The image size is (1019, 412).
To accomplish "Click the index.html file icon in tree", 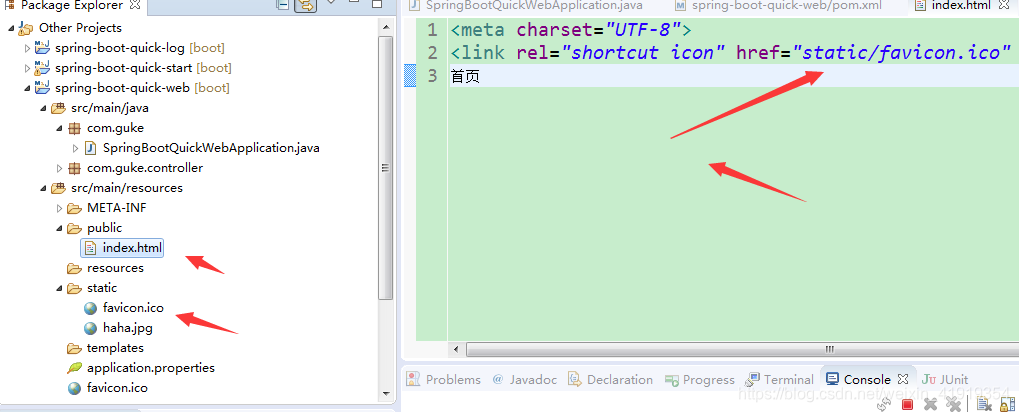I will click(90, 248).
